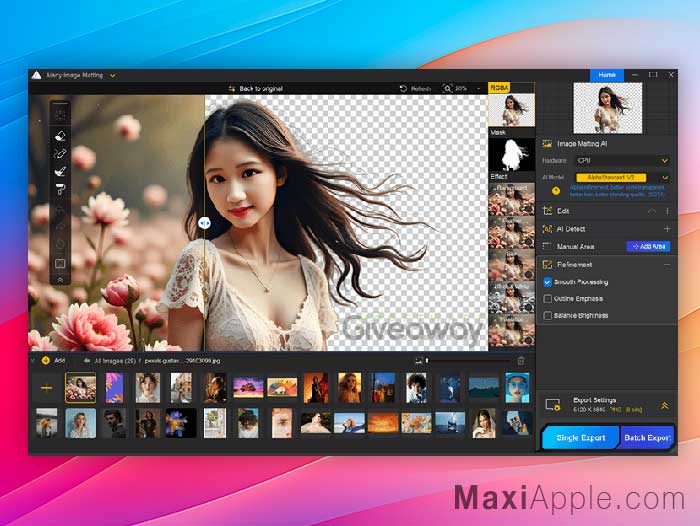Click the Export Settings gear-monitor icon
Viewport: 700px width, 526px height.
(553, 405)
